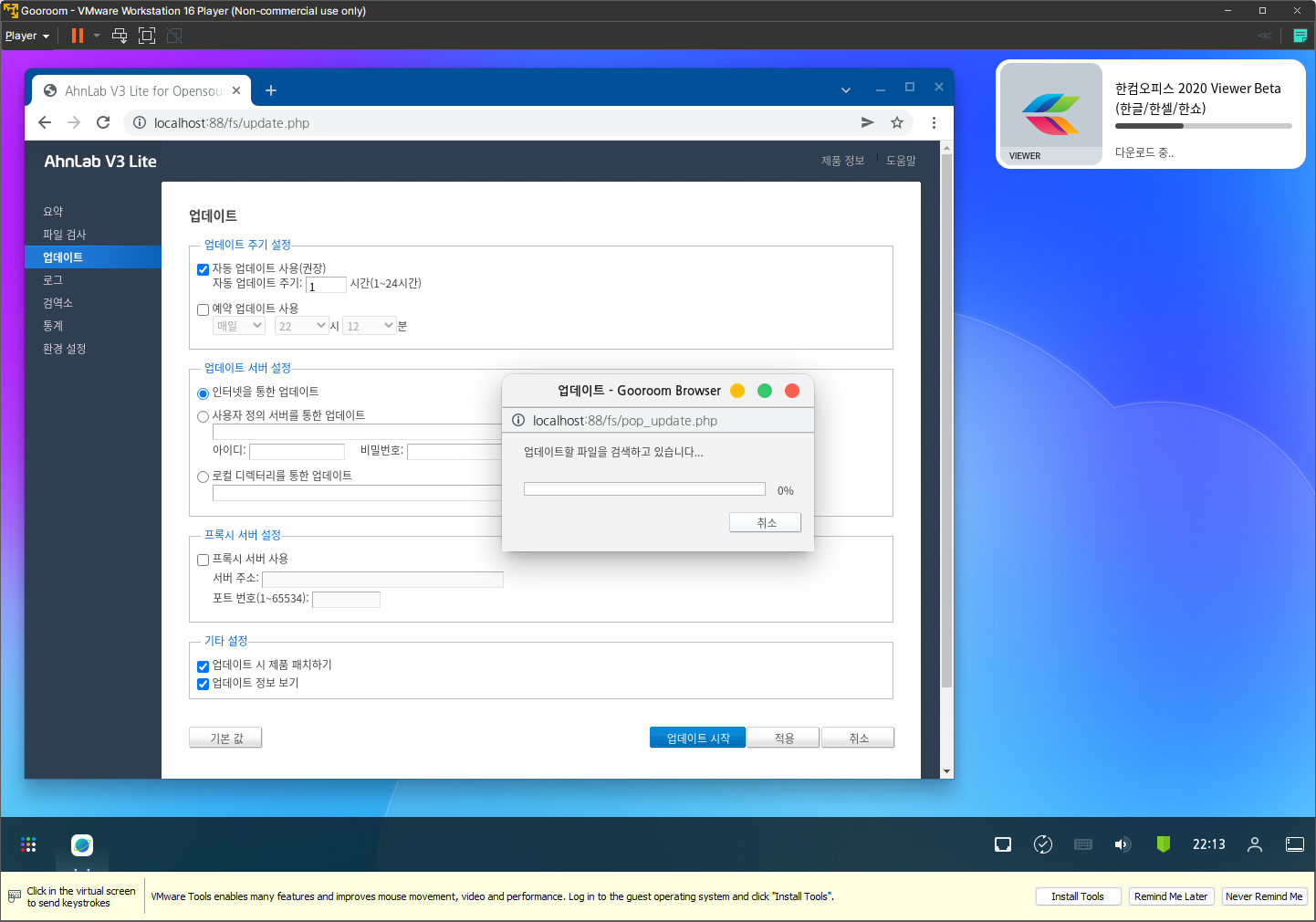
Task: Open the browser's three-dot menu
Action: [934, 121]
